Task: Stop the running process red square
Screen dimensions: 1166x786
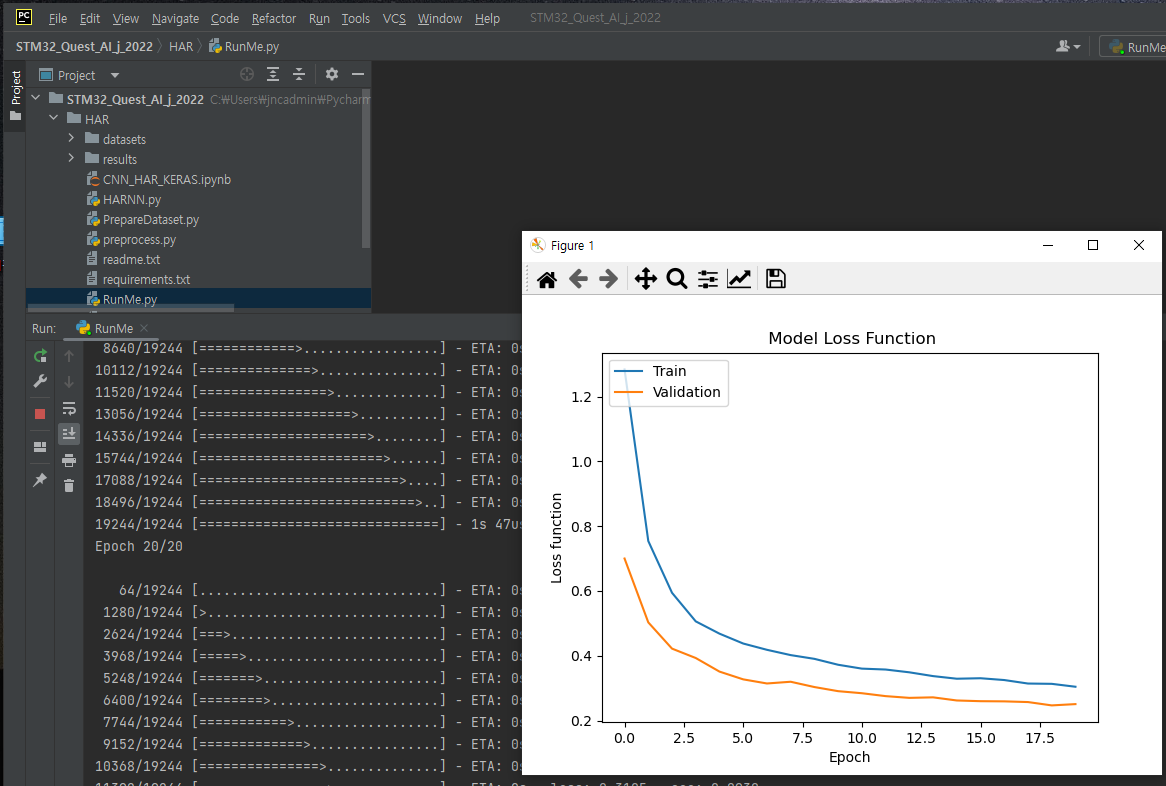Action: [x=40, y=414]
